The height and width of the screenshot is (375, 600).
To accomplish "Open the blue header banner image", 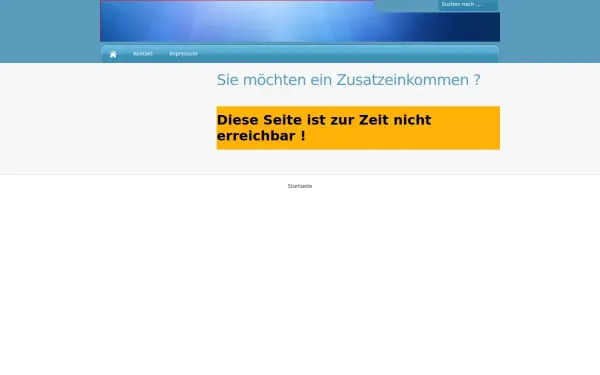I will (x=300, y=21).
